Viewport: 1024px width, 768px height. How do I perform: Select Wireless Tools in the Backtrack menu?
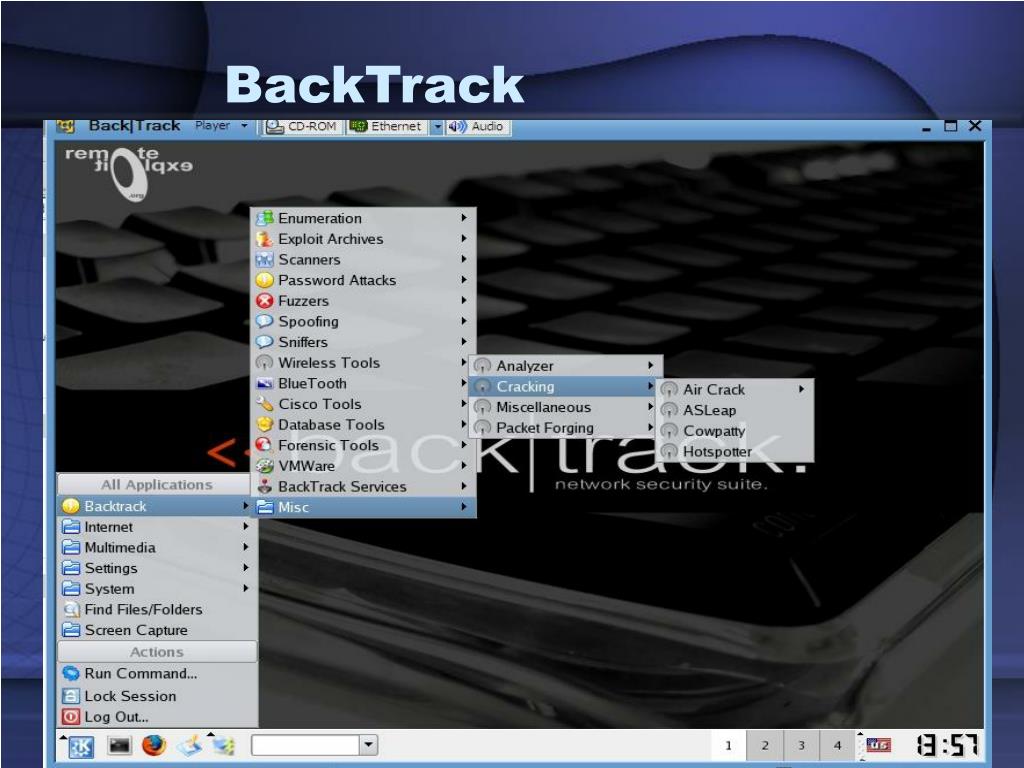[x=363, y=362]
